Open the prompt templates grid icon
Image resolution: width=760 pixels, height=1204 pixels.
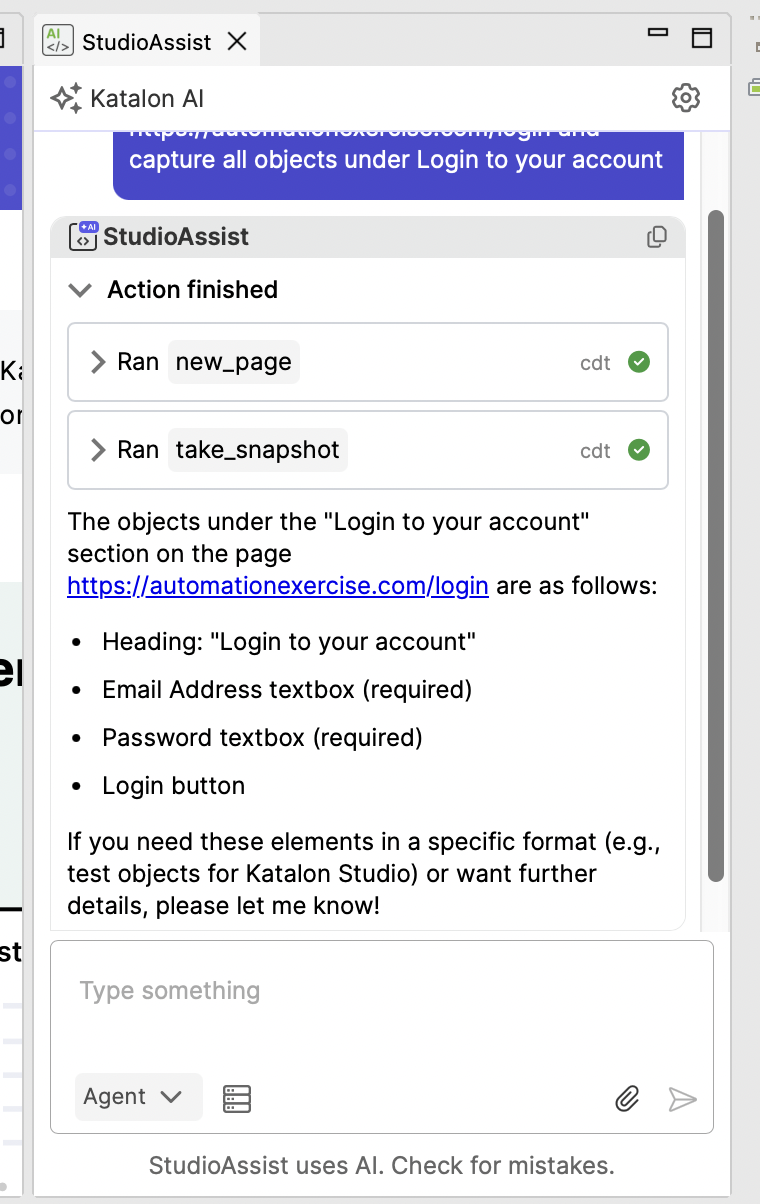tap(236, 1098)
